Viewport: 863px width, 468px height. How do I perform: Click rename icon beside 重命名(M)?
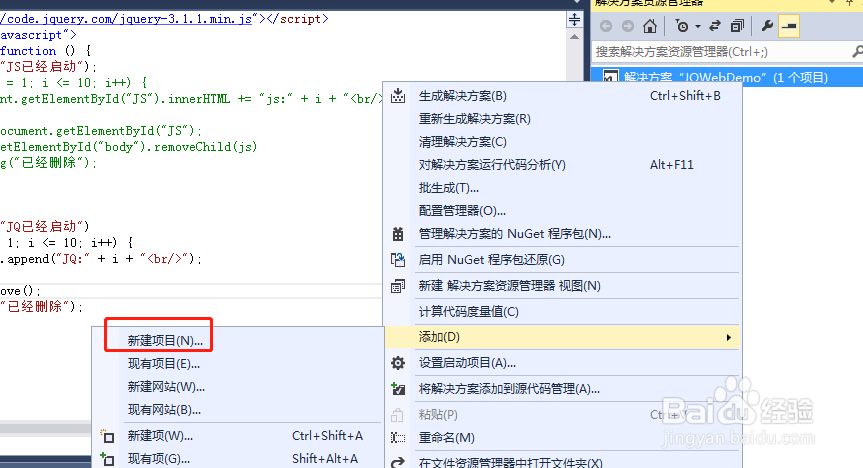pyautogui.click(x=398, y=438)
